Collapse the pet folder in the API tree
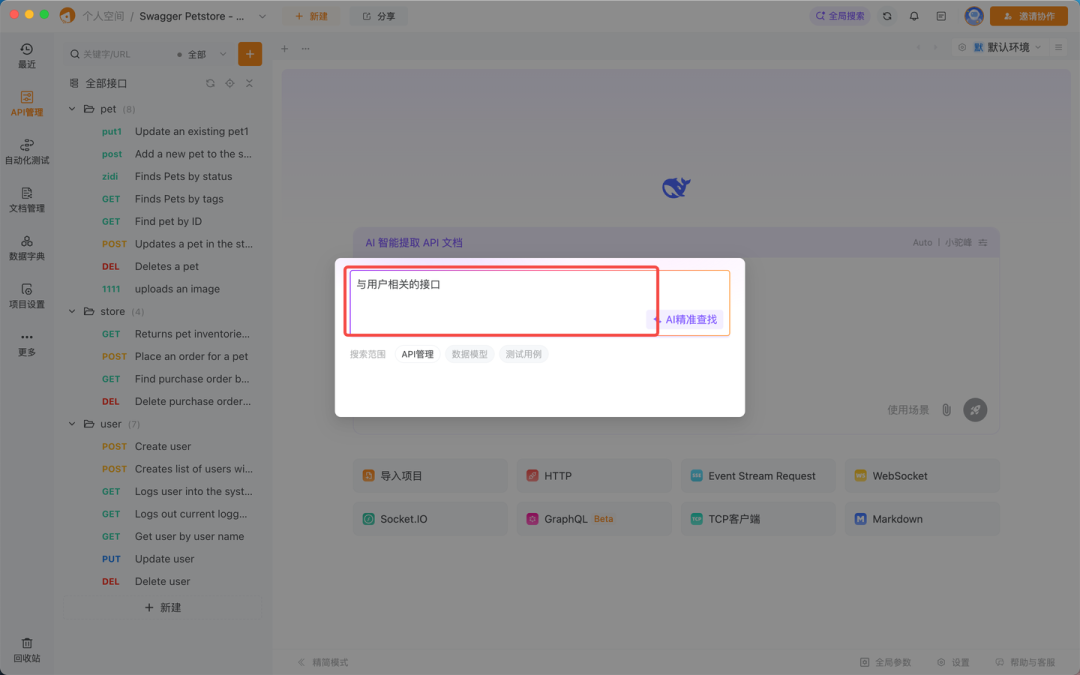Screen dimensions: 1080x675 click(71, 108)
